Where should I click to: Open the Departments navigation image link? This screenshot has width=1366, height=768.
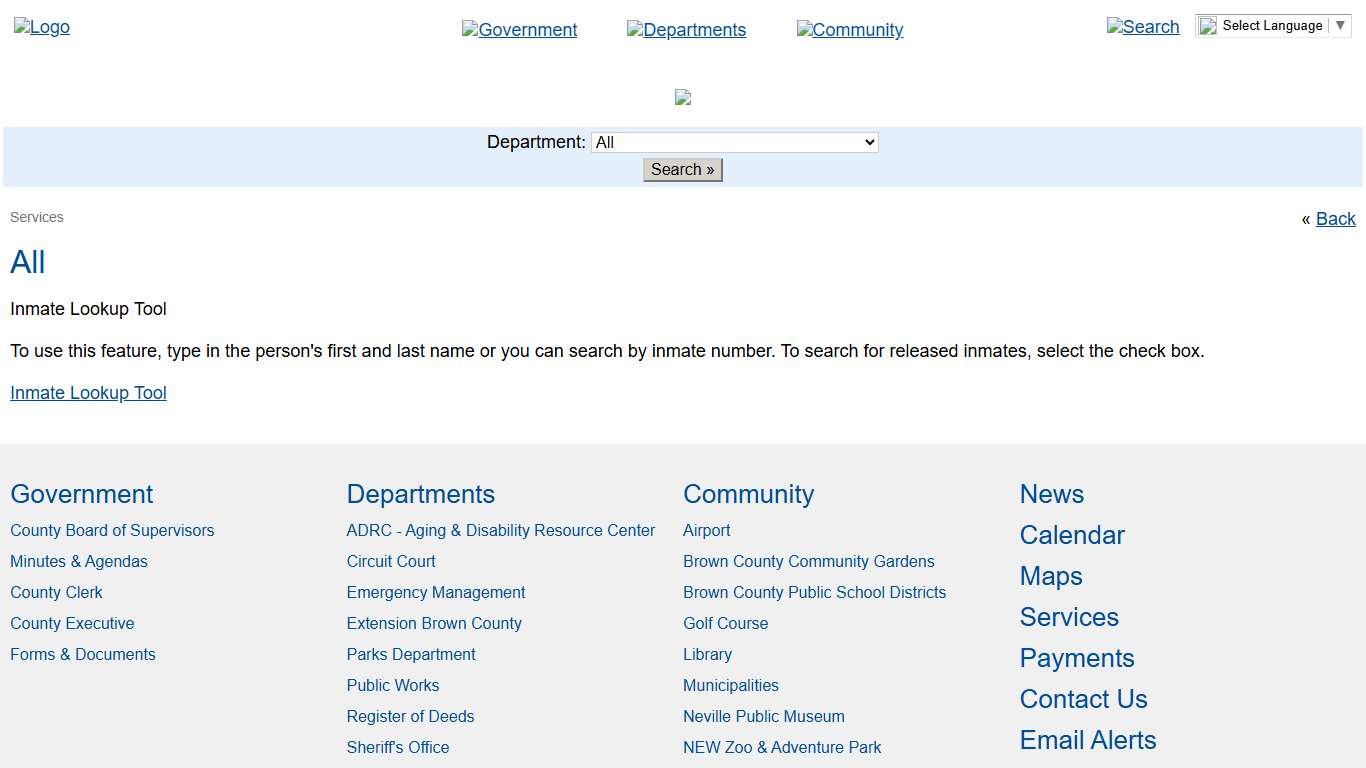[x=686, y=30]
